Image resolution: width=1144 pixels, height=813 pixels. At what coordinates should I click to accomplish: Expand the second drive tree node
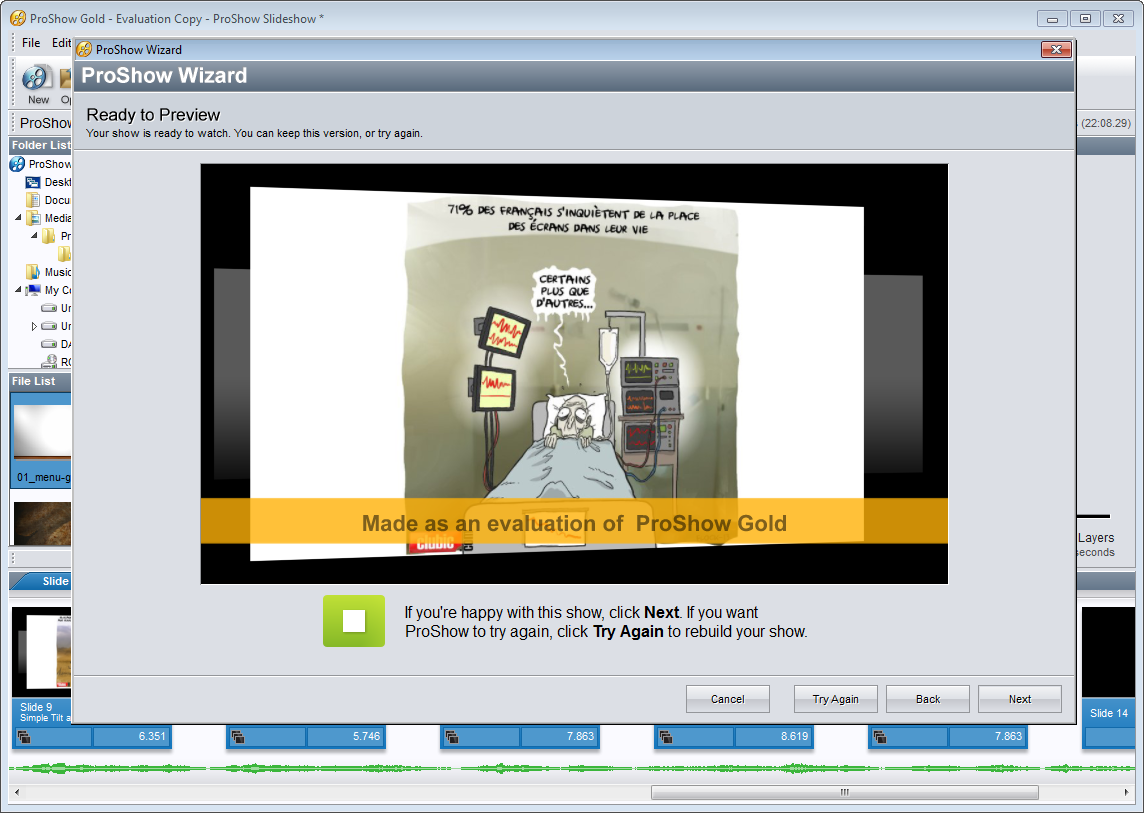(34, 326)
